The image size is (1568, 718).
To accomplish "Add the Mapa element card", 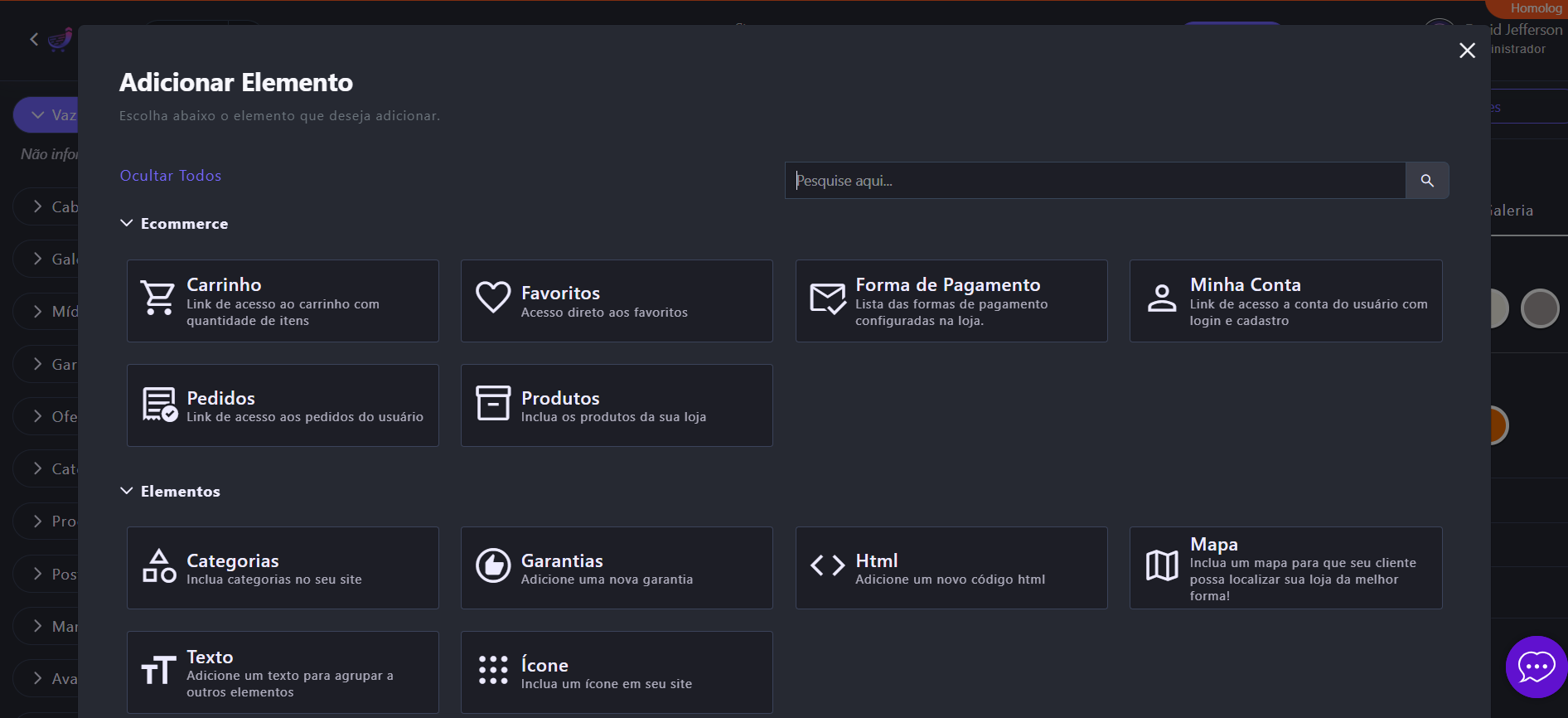I will 1286,568.
